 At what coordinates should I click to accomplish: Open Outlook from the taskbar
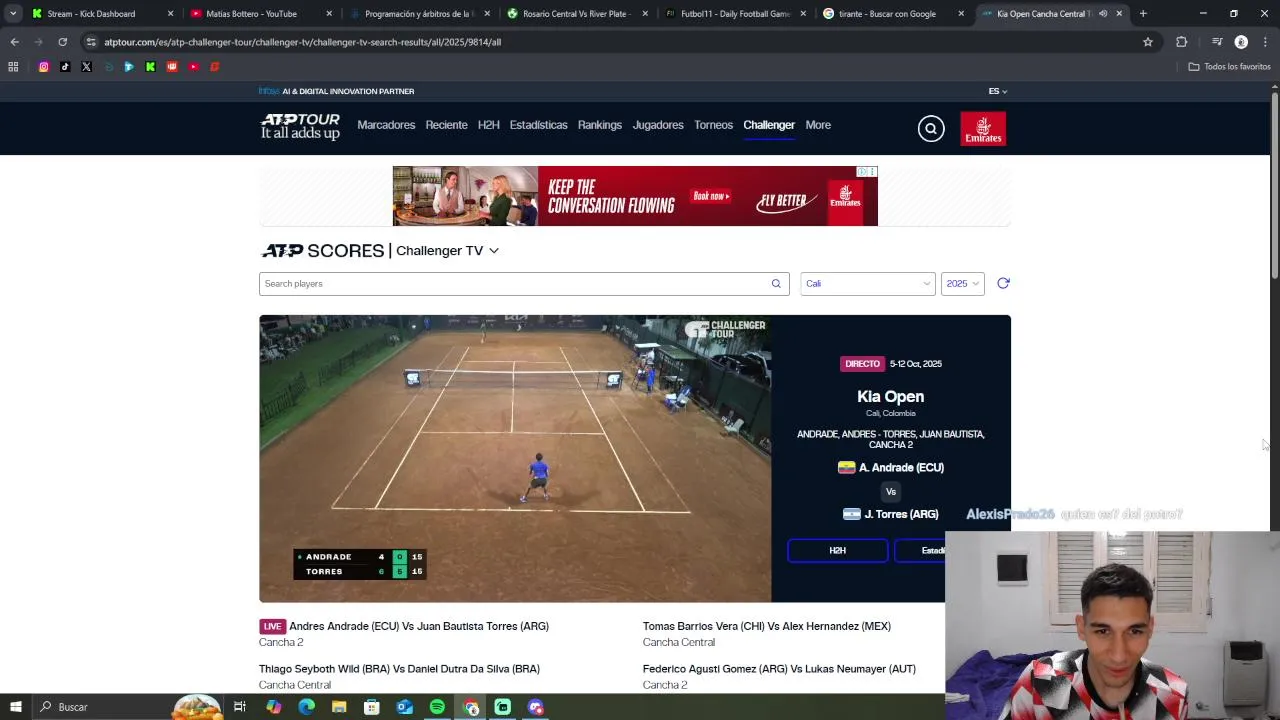[404, 707]
